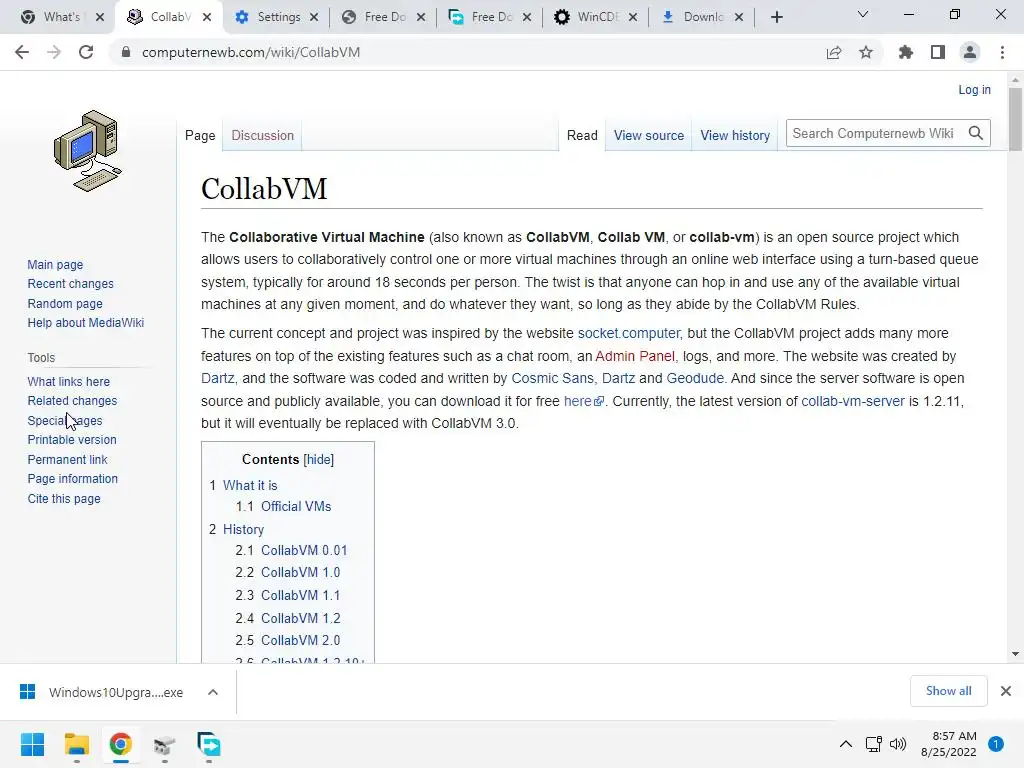The width and height of the screenshot is (1024, 768).
Task: Open the Chrome three-dot menu
Action: (x=1002, y=52)
